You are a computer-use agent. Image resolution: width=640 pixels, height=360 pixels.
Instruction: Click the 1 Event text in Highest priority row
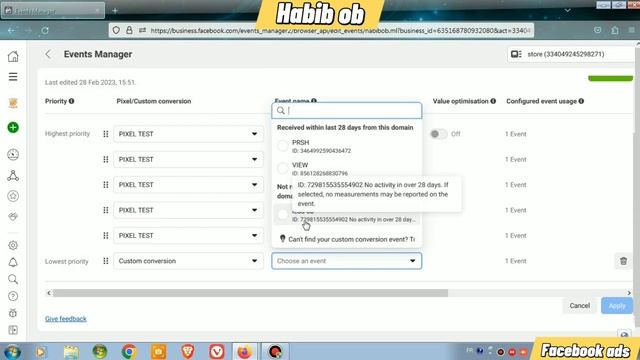click(x=516, y=134)
